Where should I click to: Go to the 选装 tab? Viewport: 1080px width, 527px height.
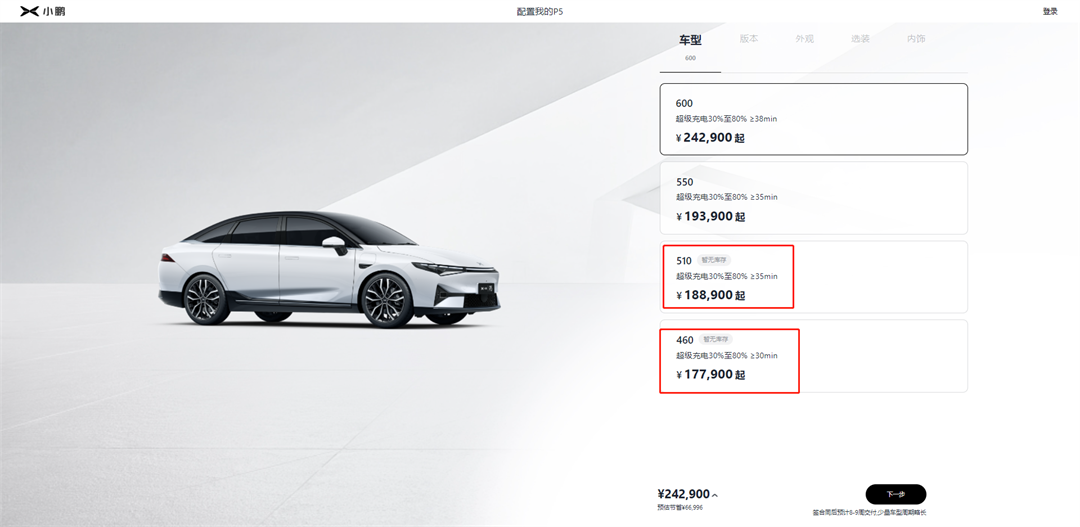point(860,39)
